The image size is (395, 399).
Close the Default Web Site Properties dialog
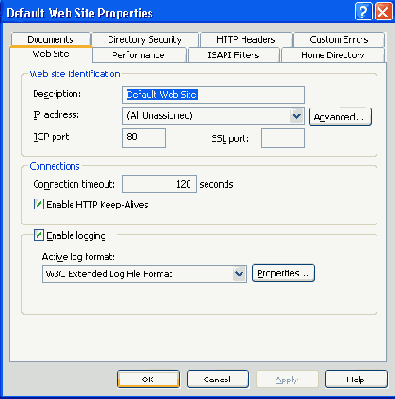pos(383,12)
